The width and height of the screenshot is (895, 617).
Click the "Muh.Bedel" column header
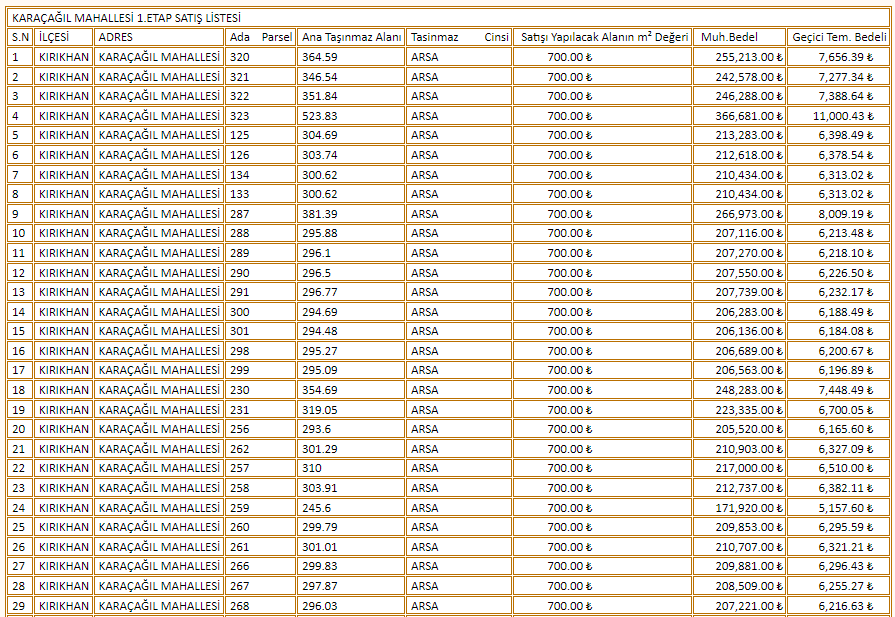tap(737, 37)
